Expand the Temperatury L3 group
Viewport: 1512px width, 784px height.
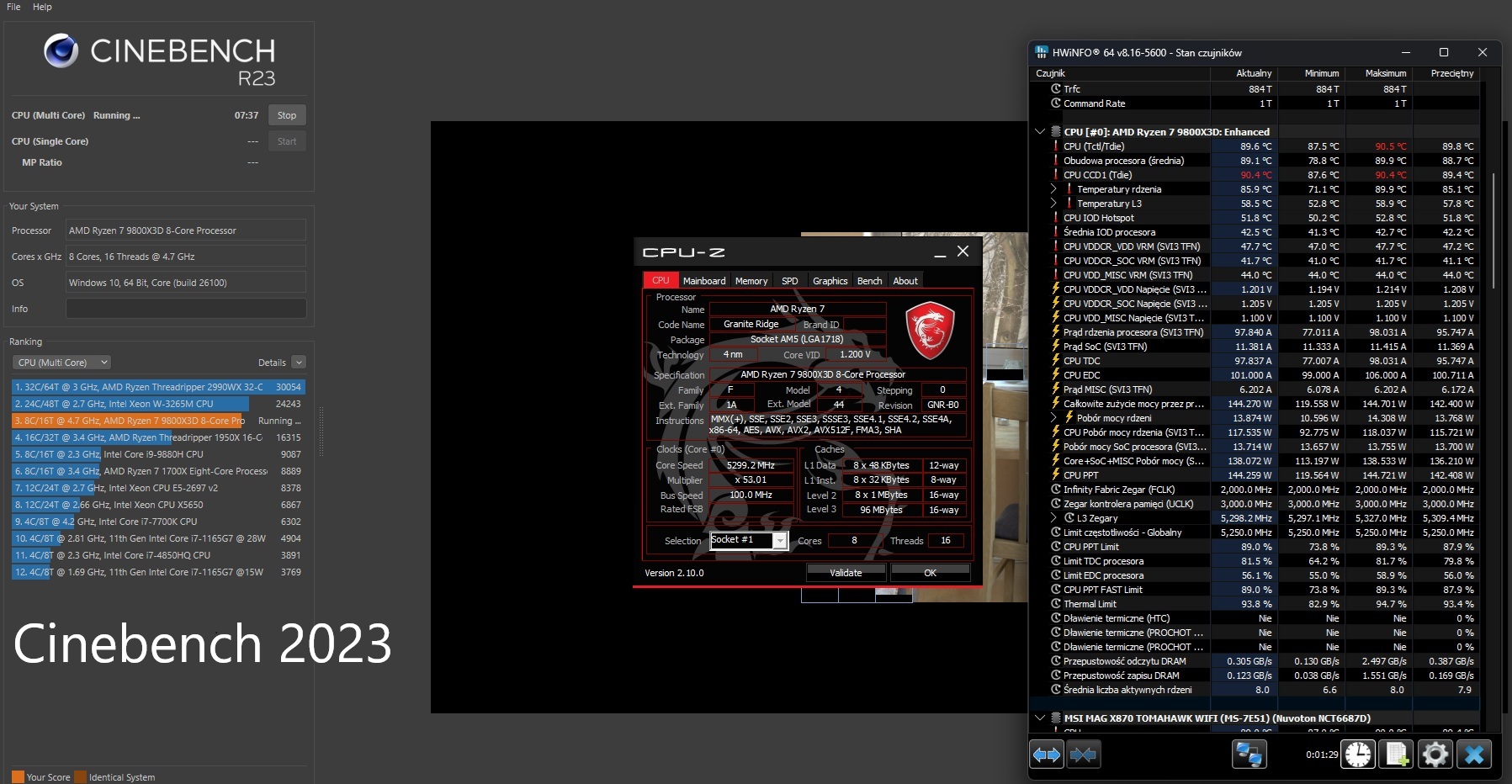(x=1053, y=204)
